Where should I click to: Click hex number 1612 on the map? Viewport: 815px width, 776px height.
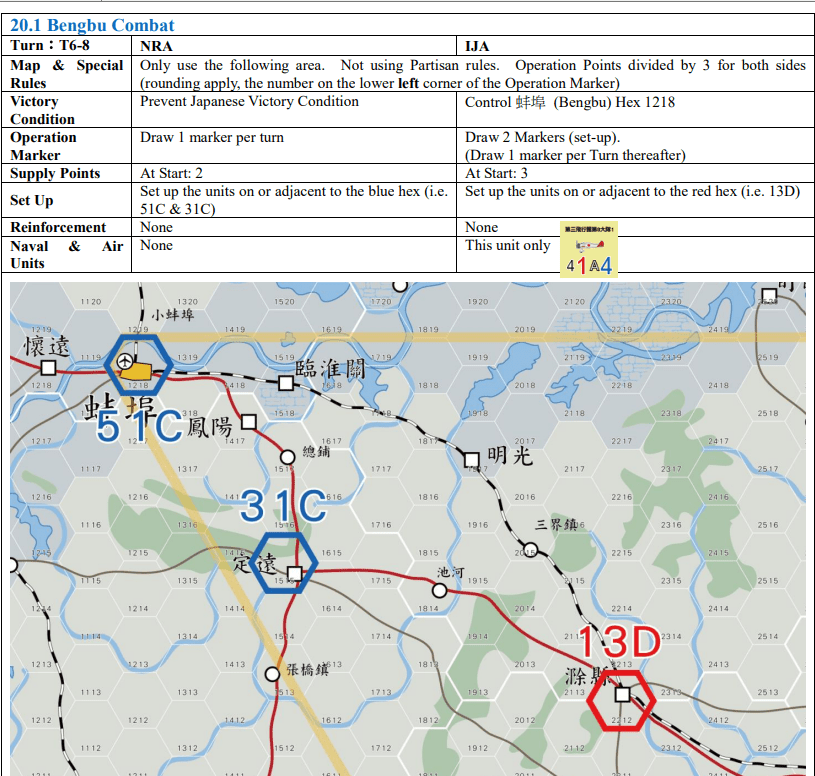pyautogui.click(x=332, y=720)
